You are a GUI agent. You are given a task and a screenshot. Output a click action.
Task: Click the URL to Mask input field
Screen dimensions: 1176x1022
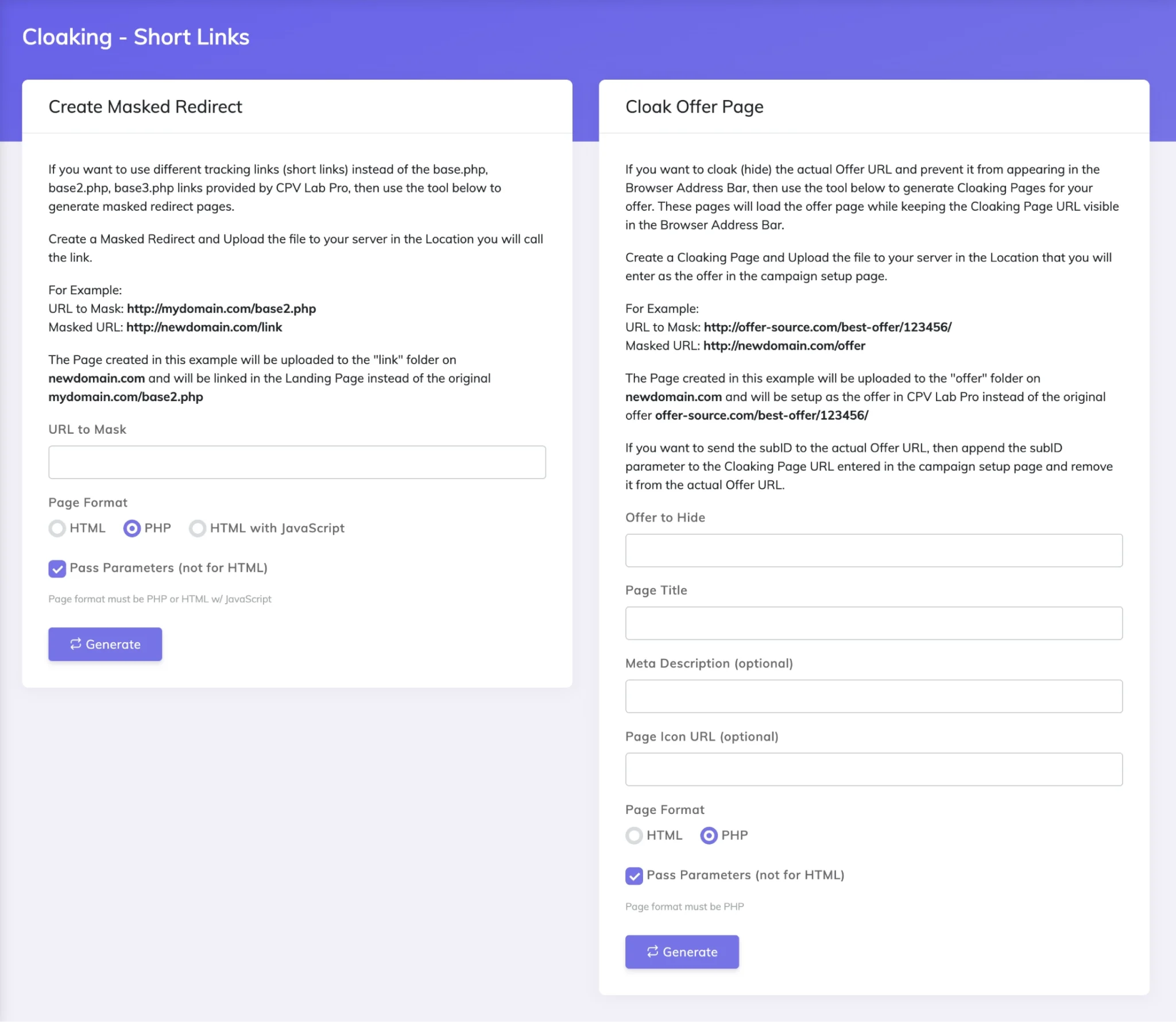tap(297, 462)
